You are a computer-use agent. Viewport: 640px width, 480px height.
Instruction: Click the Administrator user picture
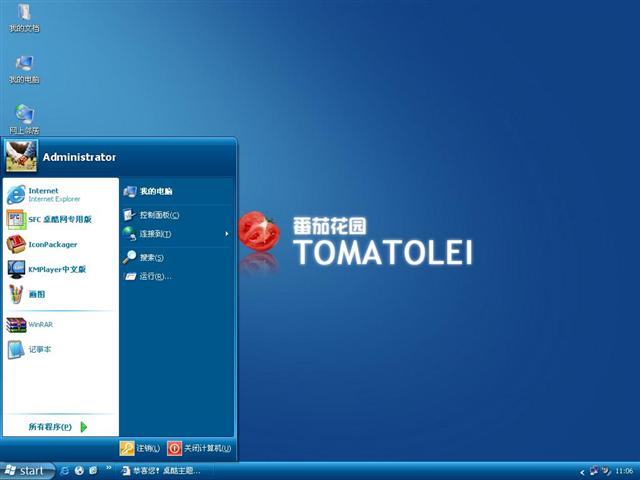click(x=21, y=157)
